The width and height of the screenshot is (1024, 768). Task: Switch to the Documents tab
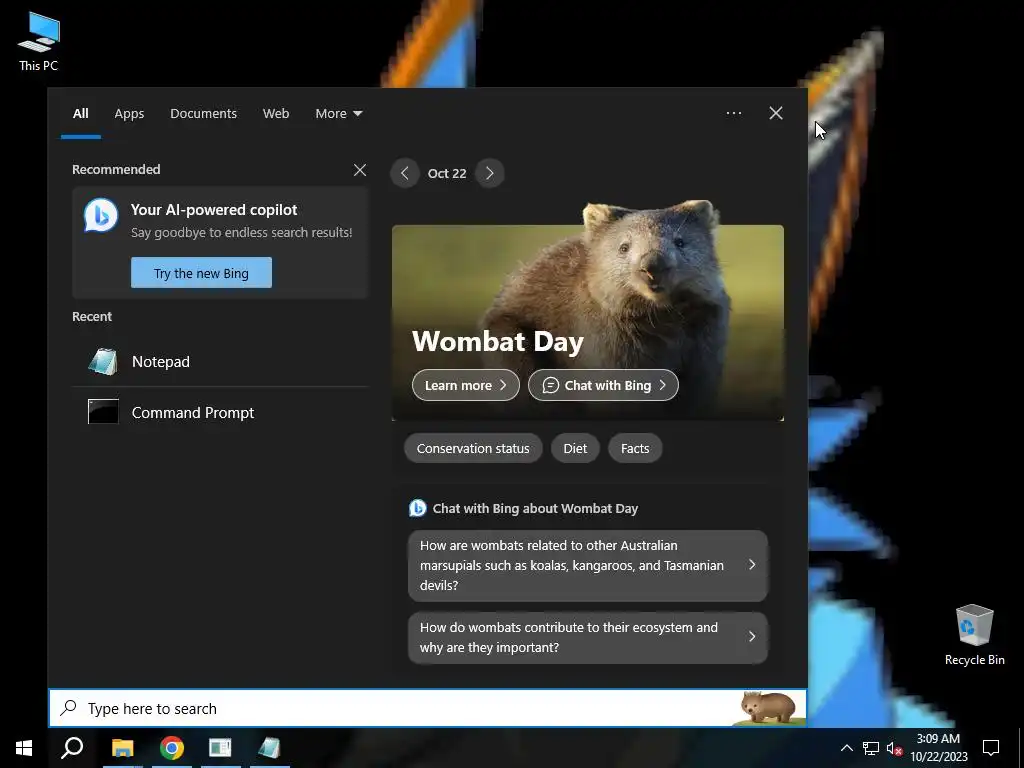[203, 114]
